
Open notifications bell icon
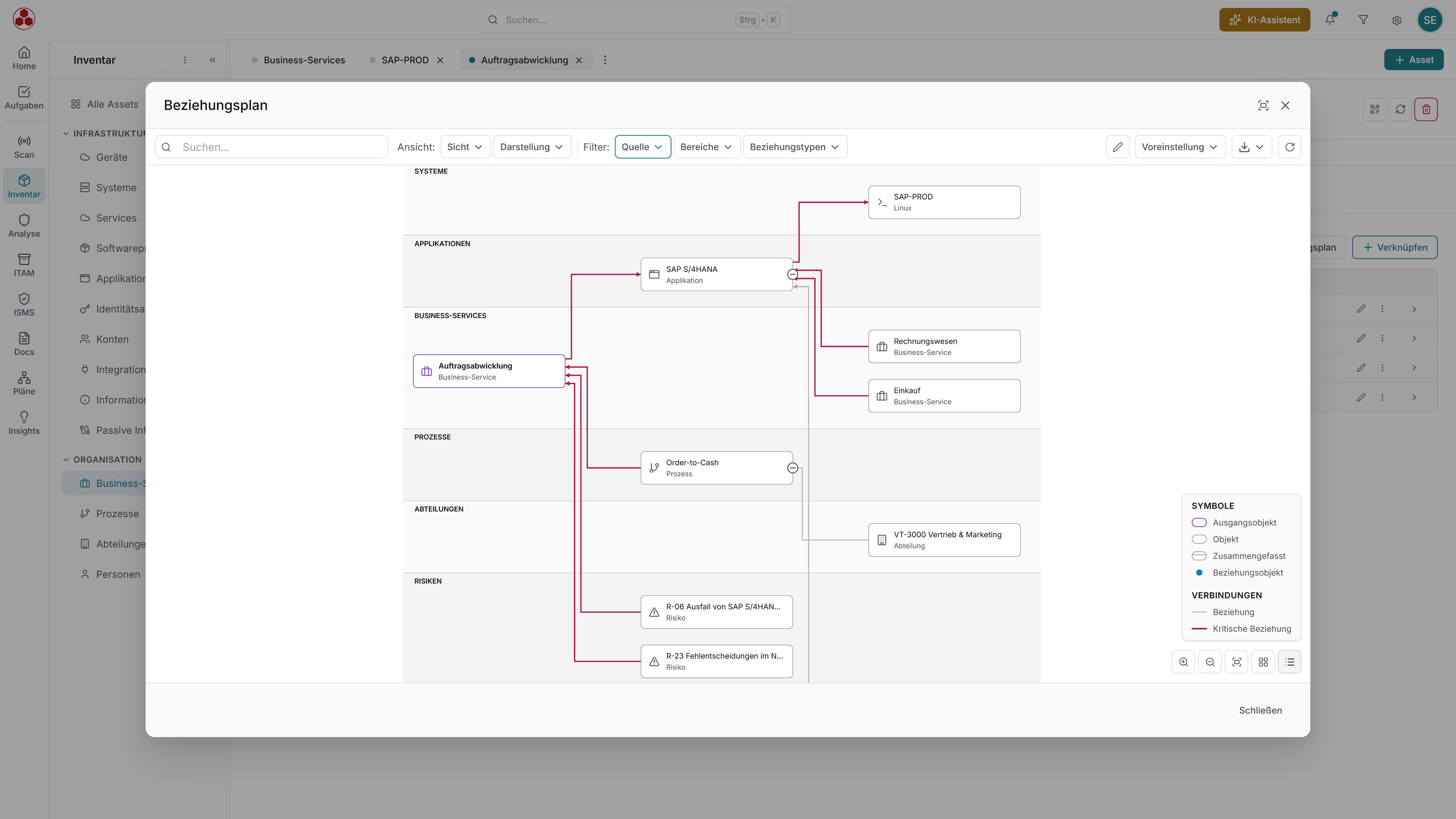click(x=1330, y=20)
